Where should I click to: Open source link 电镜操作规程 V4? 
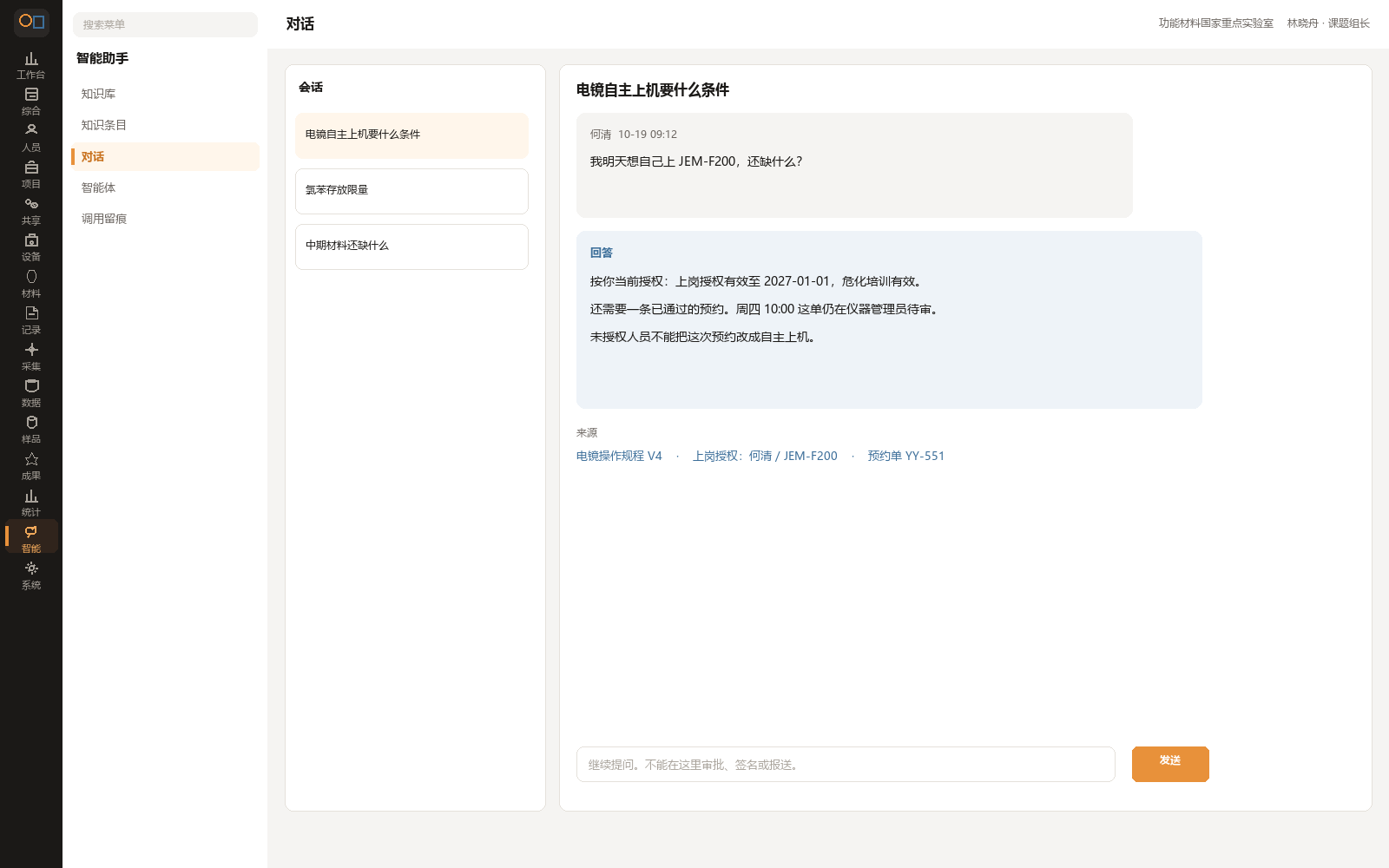pyautogui.click(x=619, y=456)
